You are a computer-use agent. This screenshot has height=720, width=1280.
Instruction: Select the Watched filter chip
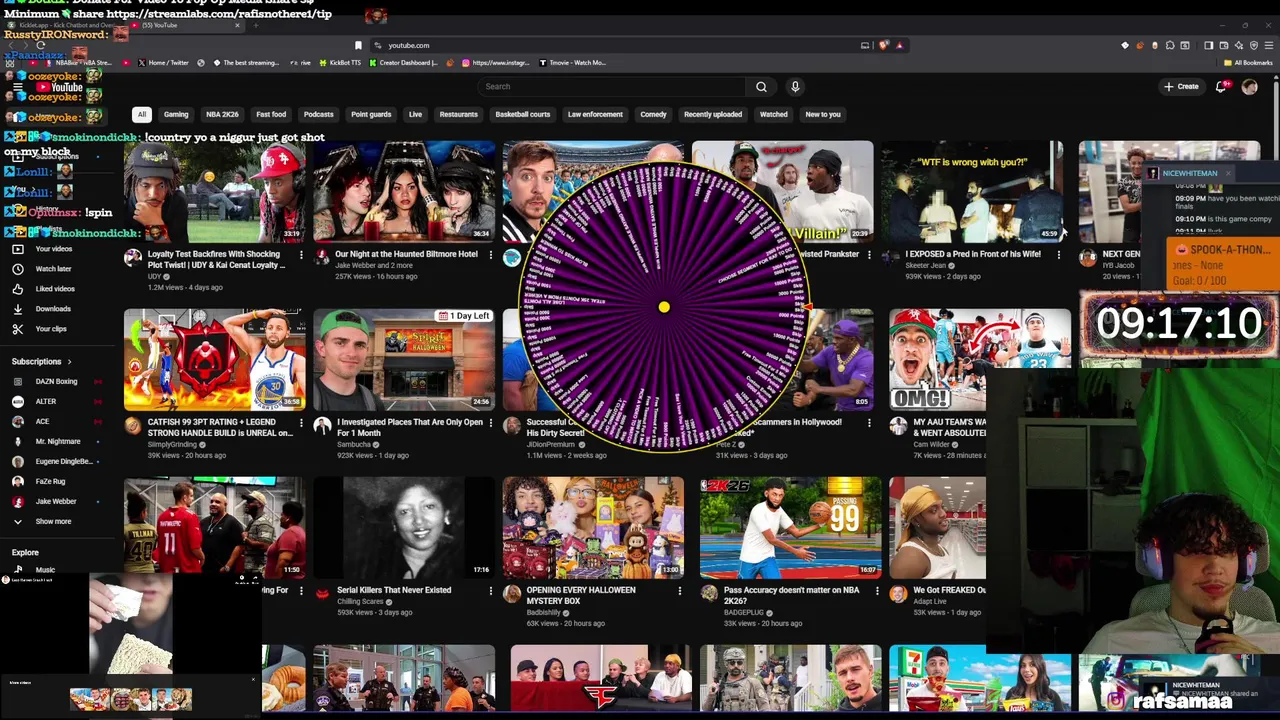pos(774,114)
